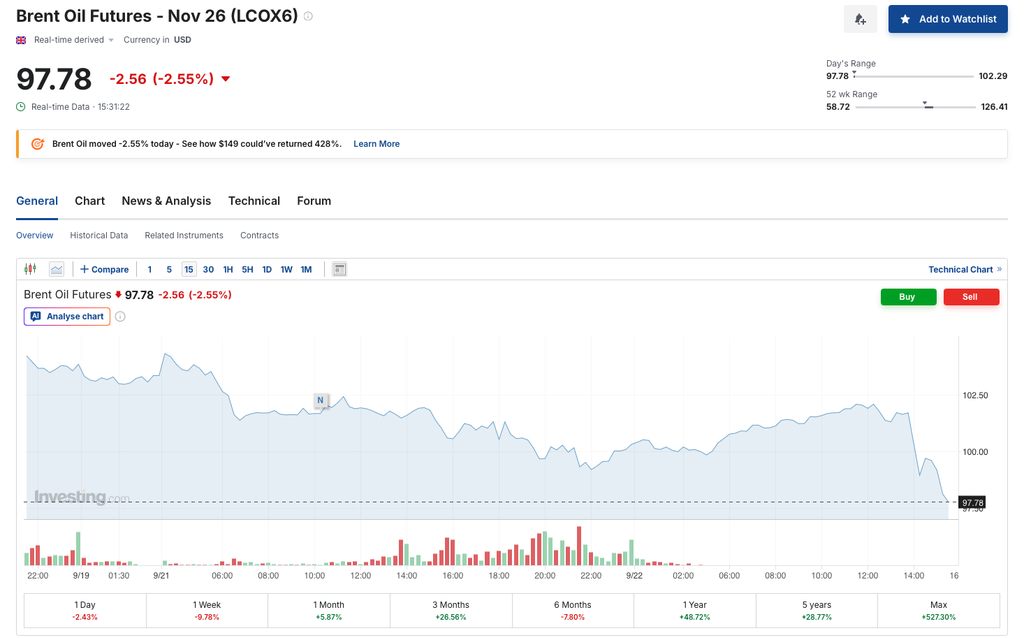Click the red Sell button

(x=971, y=296)
